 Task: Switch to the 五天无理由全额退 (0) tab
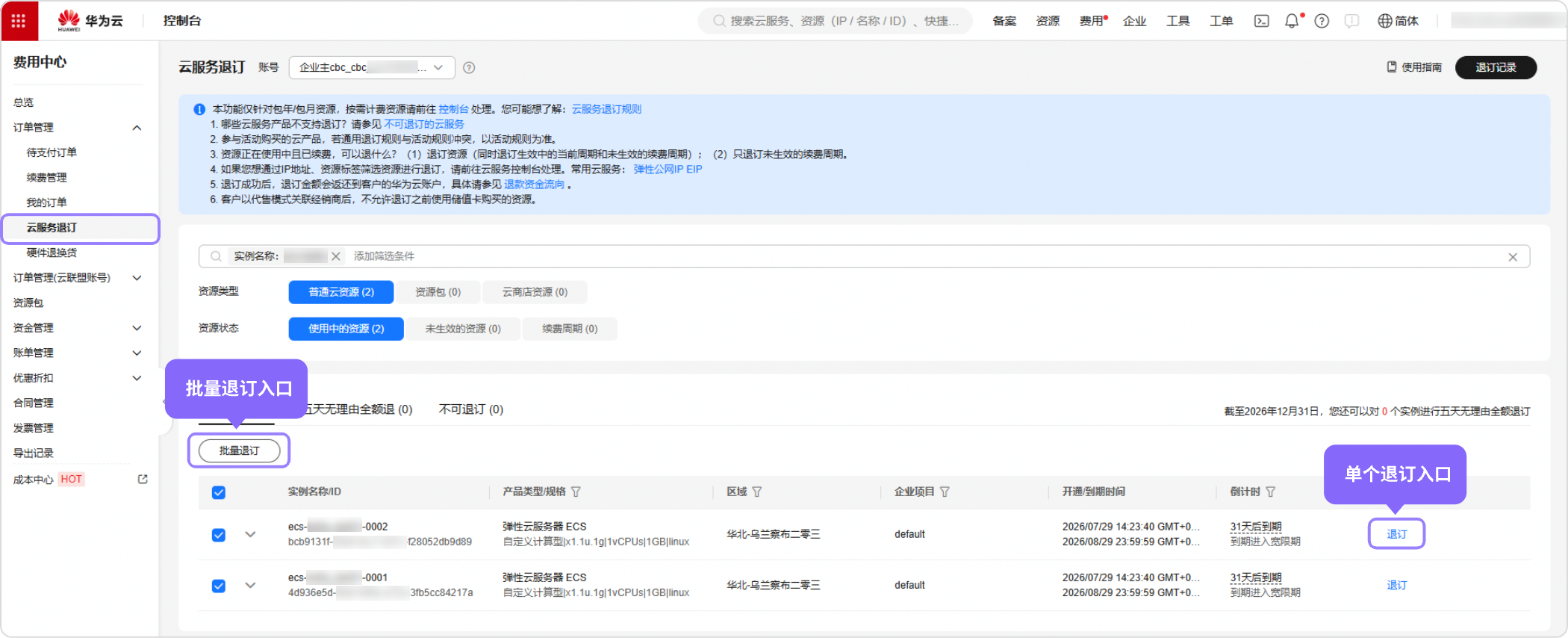click(358, 409)
